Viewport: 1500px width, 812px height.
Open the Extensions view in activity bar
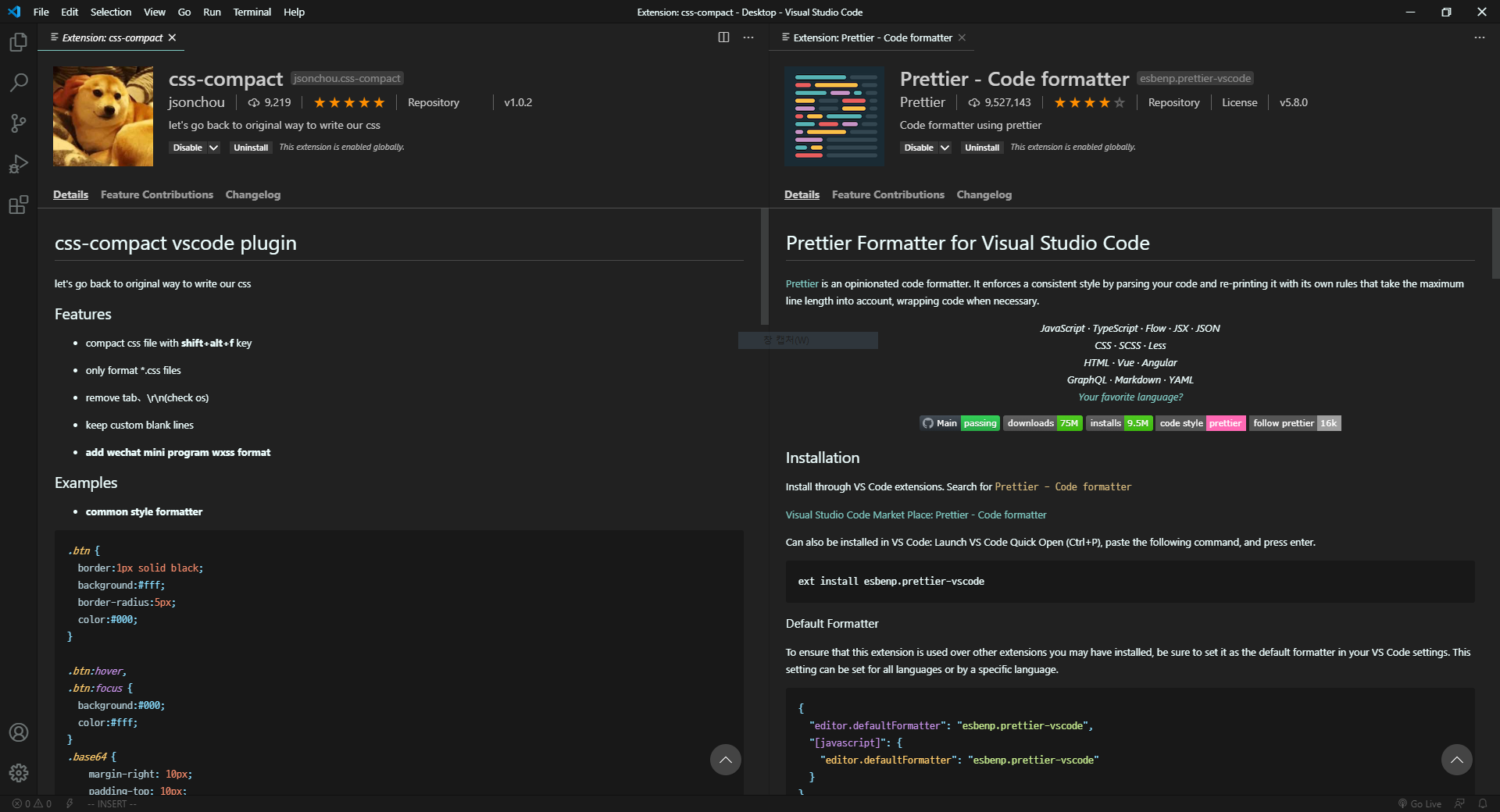(x=19, y=205)
